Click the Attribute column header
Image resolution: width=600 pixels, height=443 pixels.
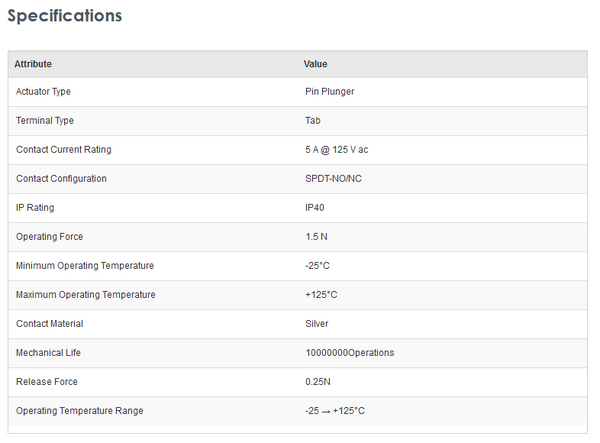[x=33, y=64]
